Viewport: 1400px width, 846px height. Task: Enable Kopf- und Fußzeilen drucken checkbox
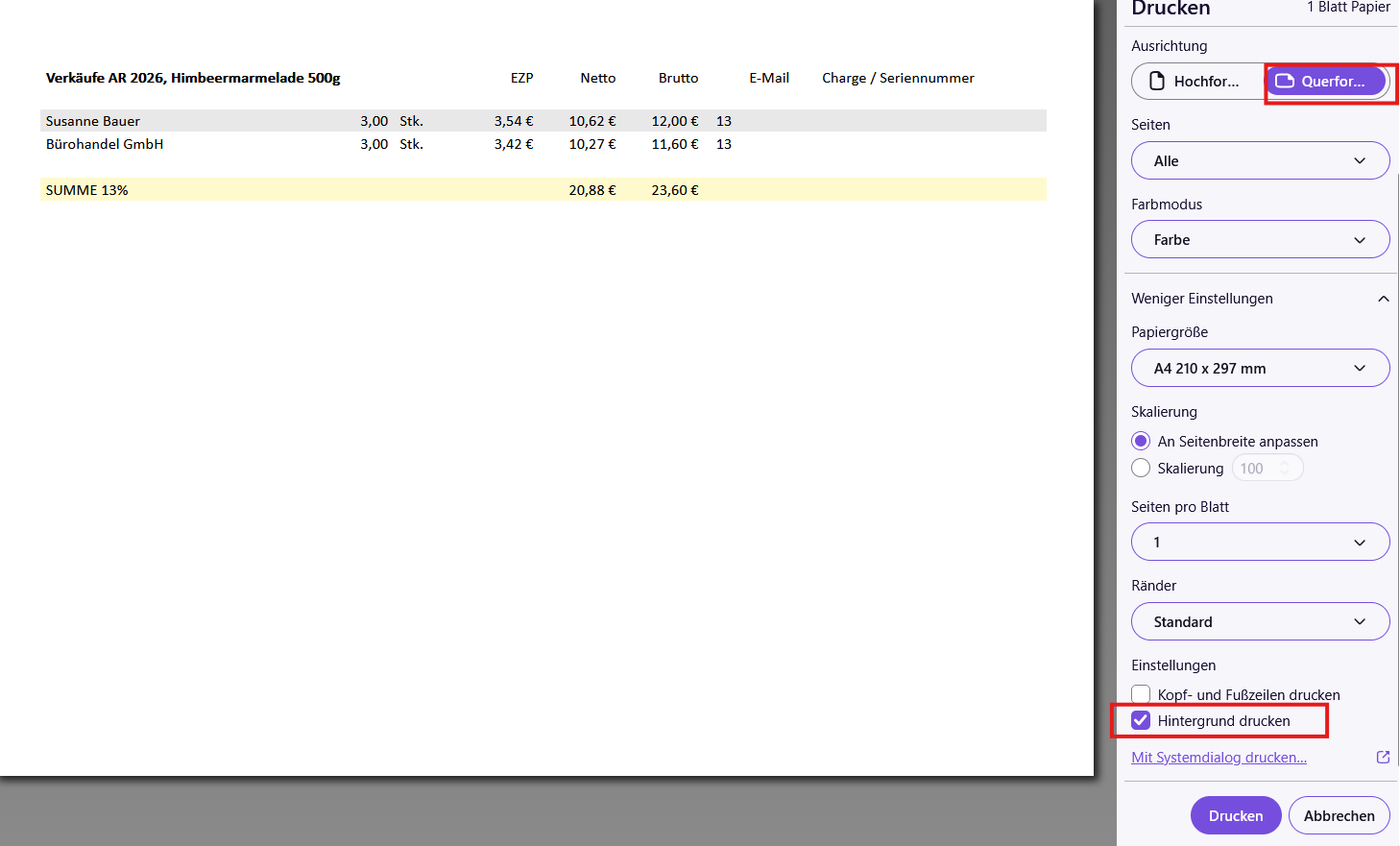pos(1141,694)
